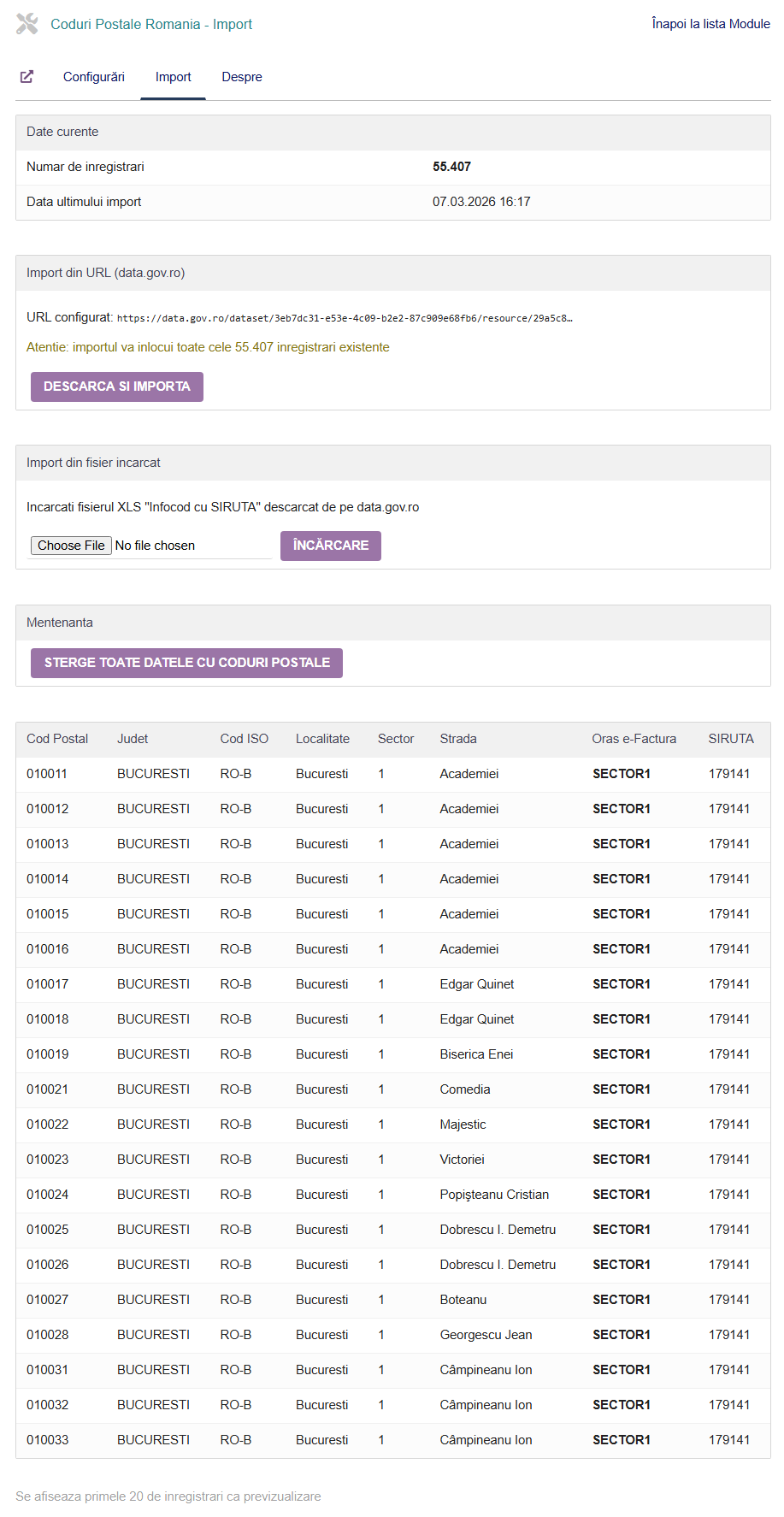Click the Popișteanu Cristian street cell
This screenshot has height=1517, width=784.
pos(494,1195)
